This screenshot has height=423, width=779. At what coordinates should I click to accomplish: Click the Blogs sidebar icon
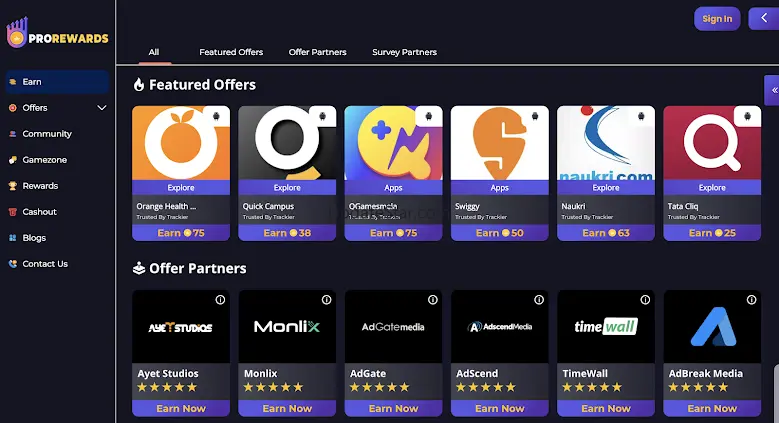click(x=13, y=238)
